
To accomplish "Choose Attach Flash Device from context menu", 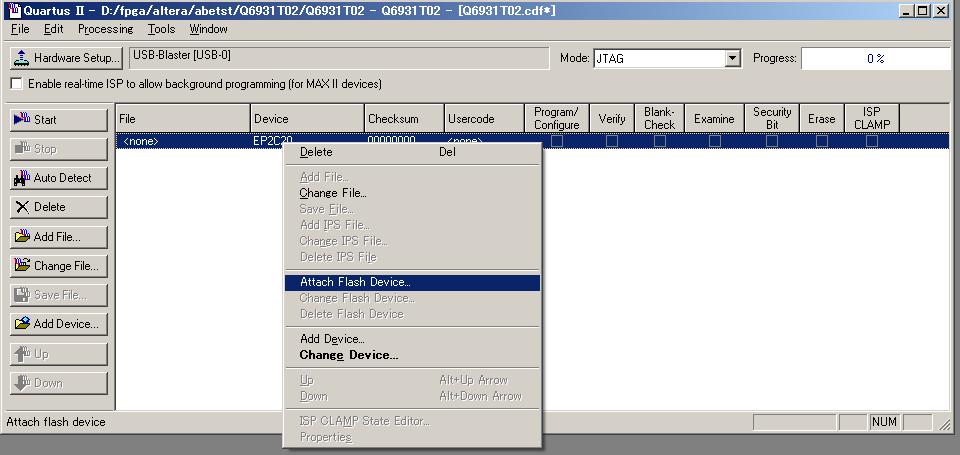I will (412, 282).
